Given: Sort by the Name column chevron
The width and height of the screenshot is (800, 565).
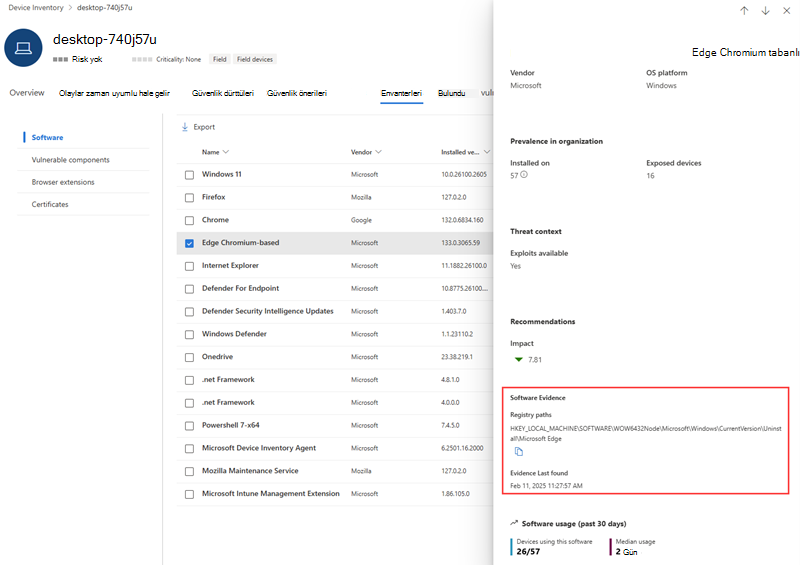Looking at the screenshot, I should 226,152.
